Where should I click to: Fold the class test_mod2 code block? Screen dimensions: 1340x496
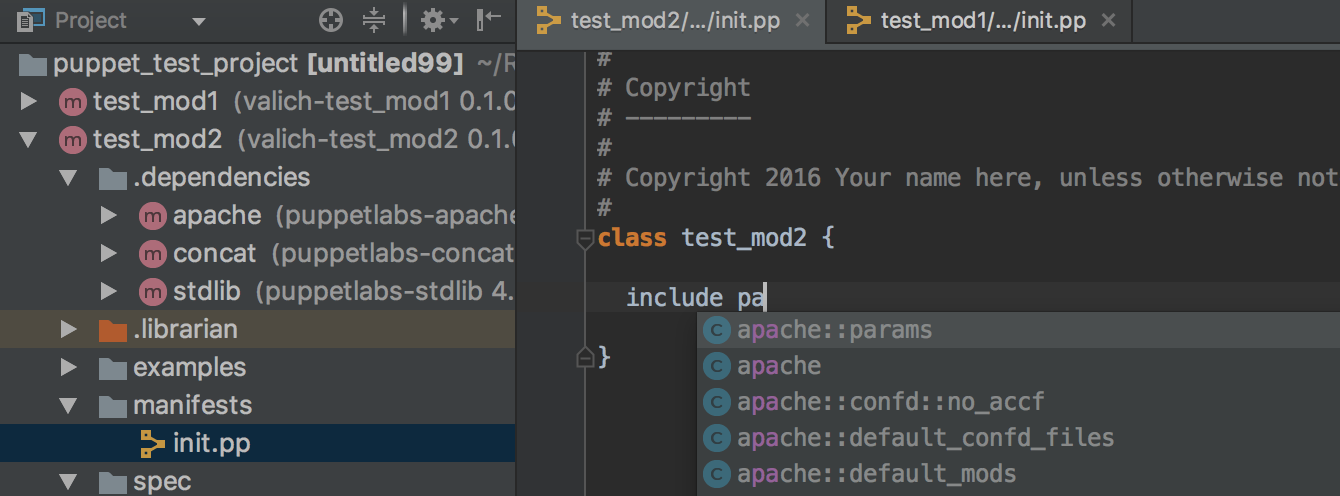[x=586, y=239]
